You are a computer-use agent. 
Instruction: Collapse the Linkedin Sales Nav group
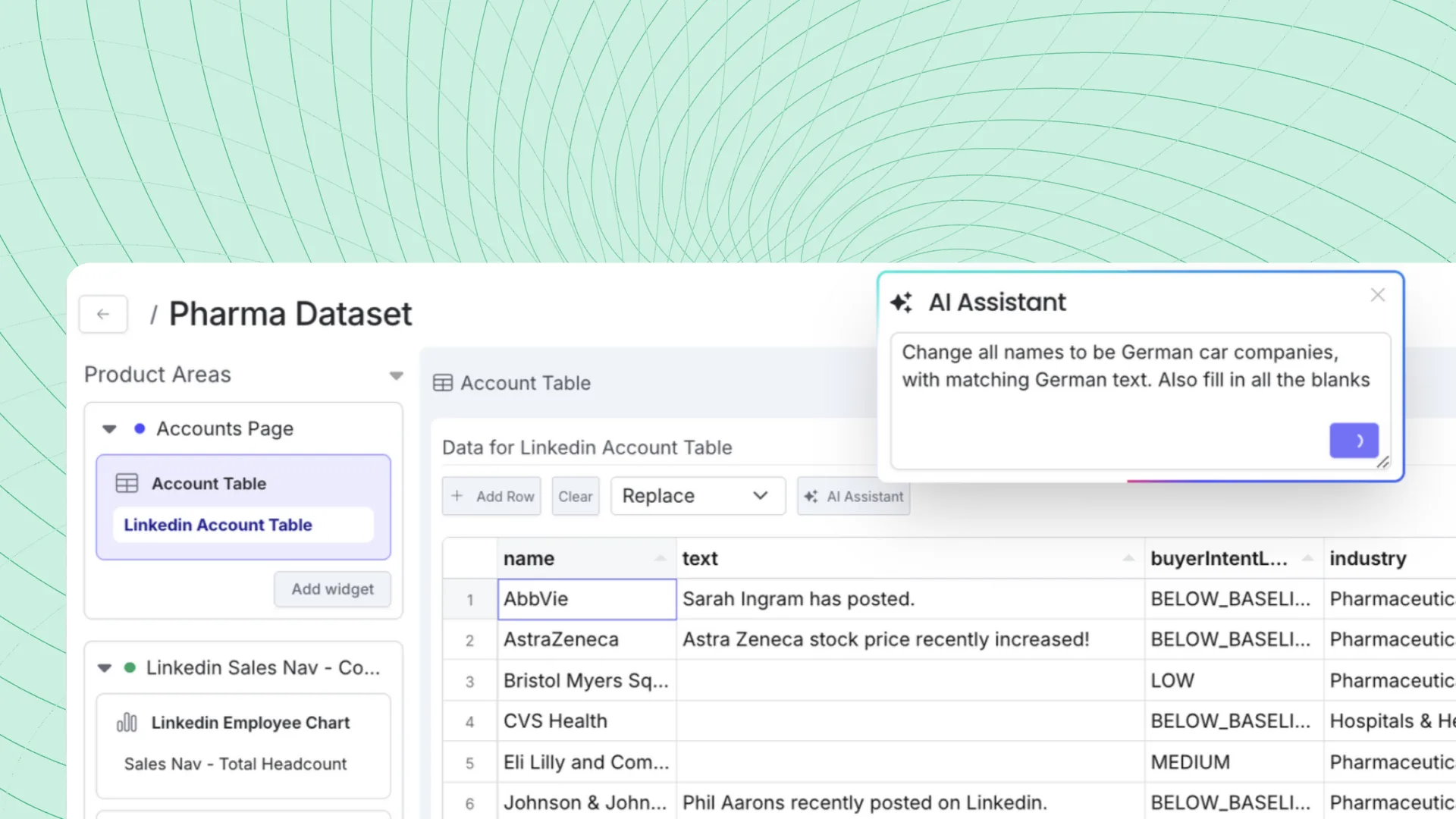(x=105, y=668)
